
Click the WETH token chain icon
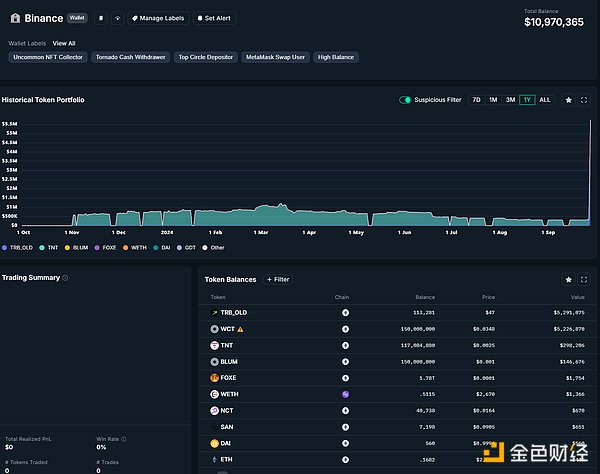345,394
